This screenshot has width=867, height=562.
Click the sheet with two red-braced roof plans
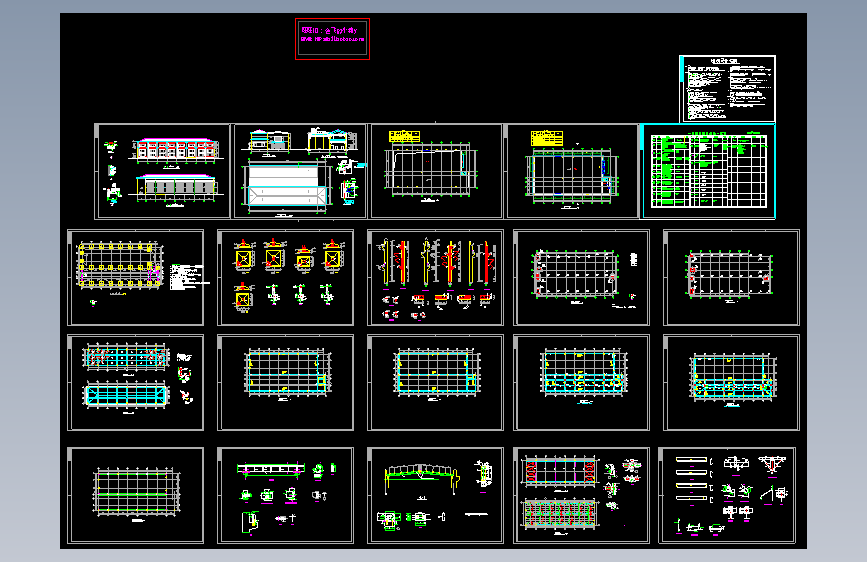581,495
